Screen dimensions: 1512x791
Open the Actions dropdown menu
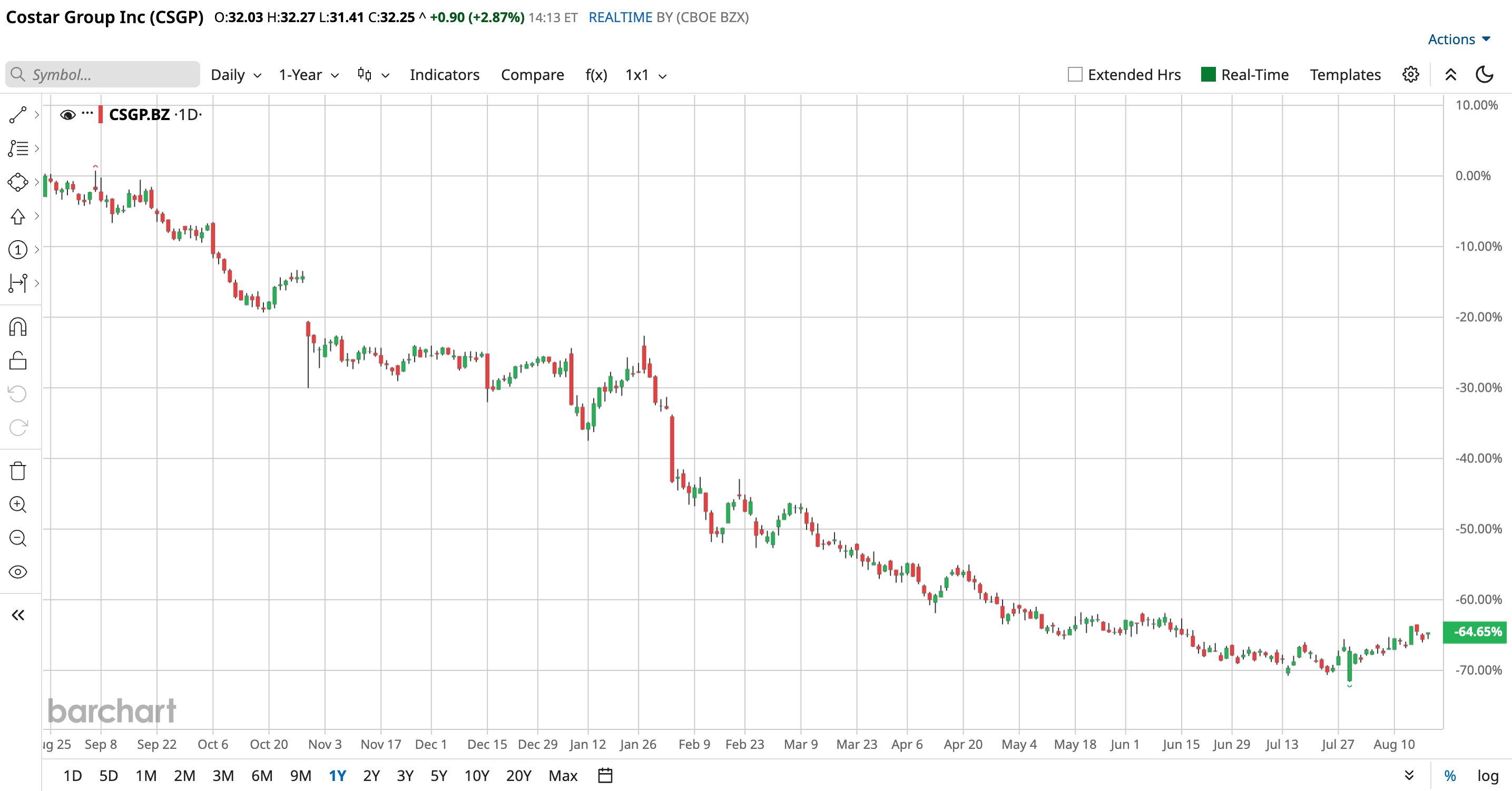coord(1459,39)
